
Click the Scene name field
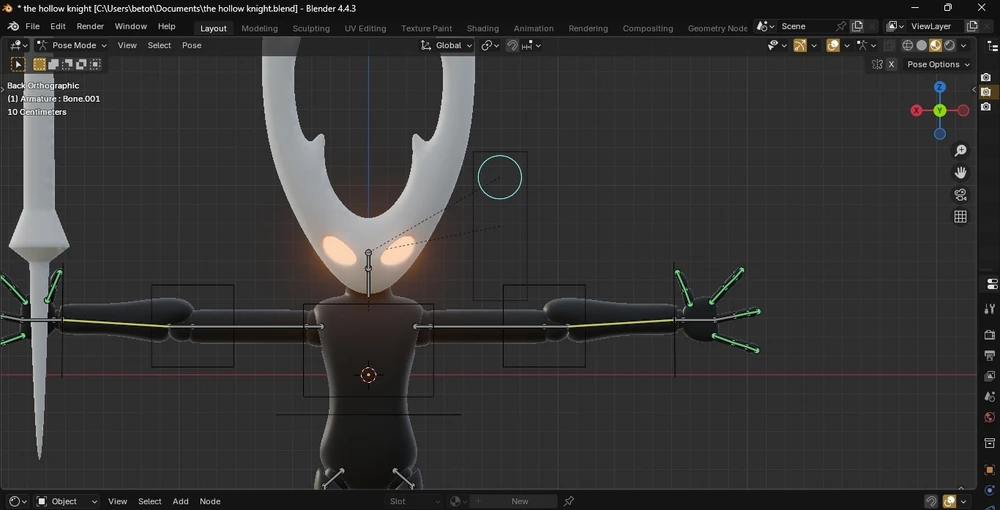tap(805, 26)
